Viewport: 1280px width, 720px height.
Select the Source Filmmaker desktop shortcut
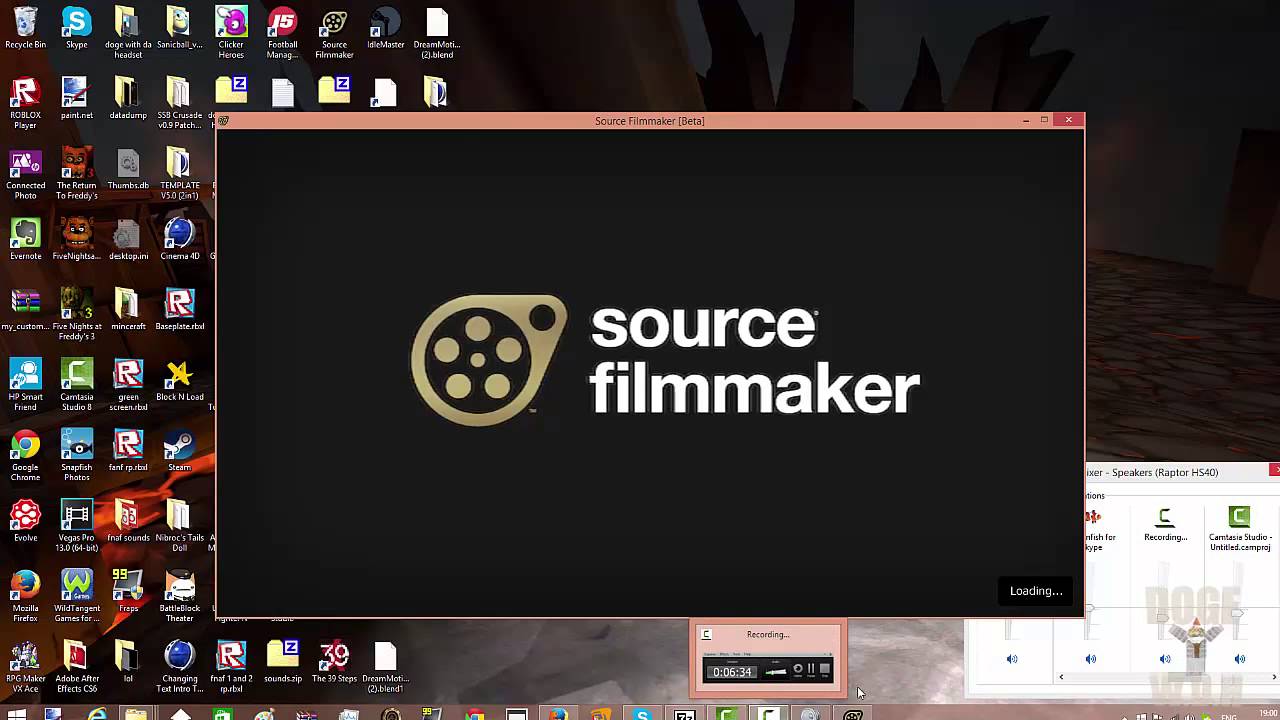334,33
